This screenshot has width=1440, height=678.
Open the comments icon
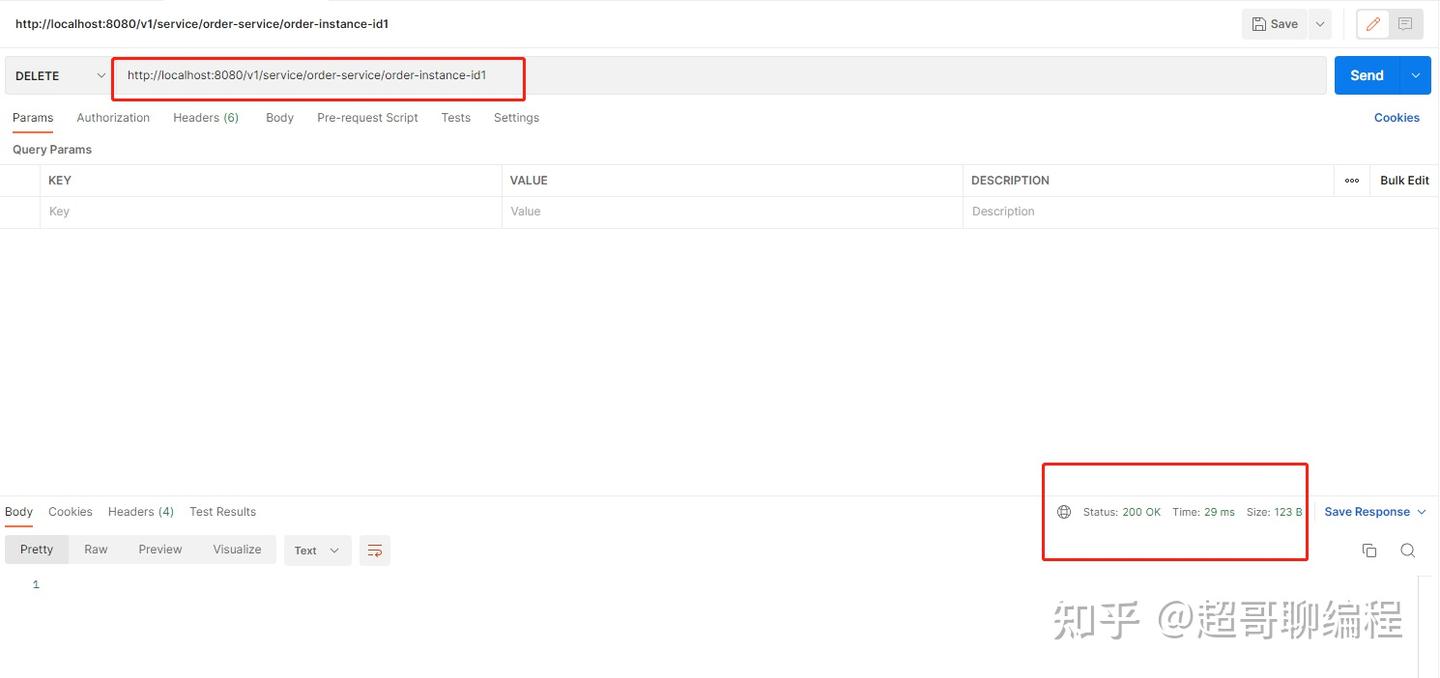tap(1405, 24)
